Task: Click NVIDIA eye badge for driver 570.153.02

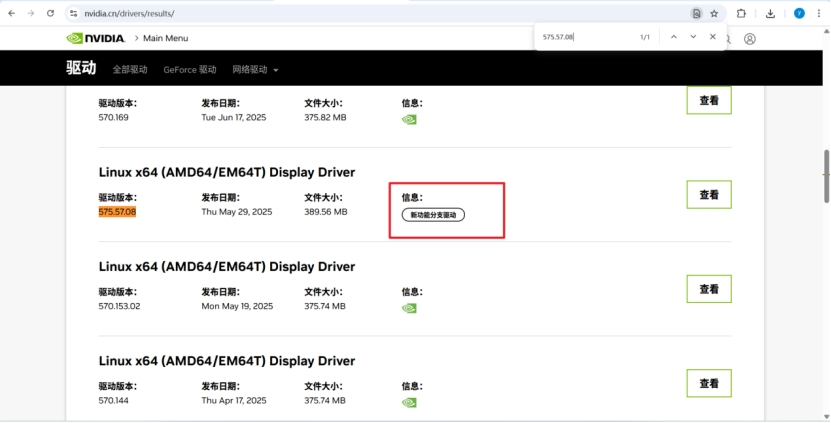Action: [409, 308]
